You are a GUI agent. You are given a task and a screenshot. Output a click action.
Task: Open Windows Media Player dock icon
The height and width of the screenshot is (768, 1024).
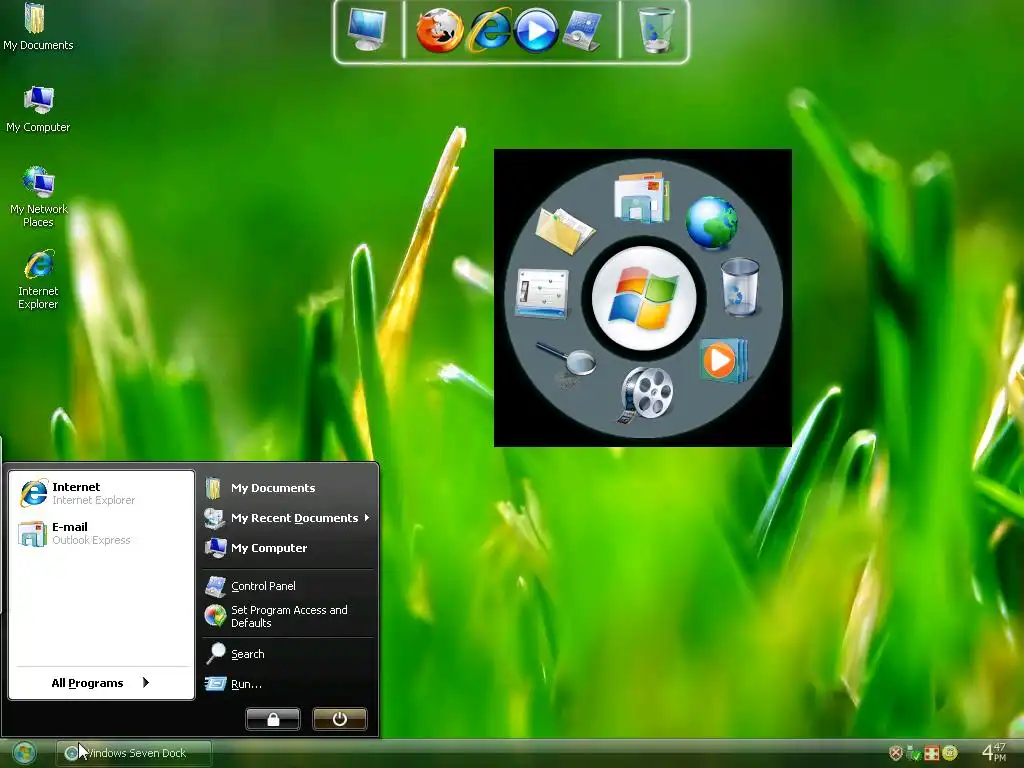[x=536, y=31]
